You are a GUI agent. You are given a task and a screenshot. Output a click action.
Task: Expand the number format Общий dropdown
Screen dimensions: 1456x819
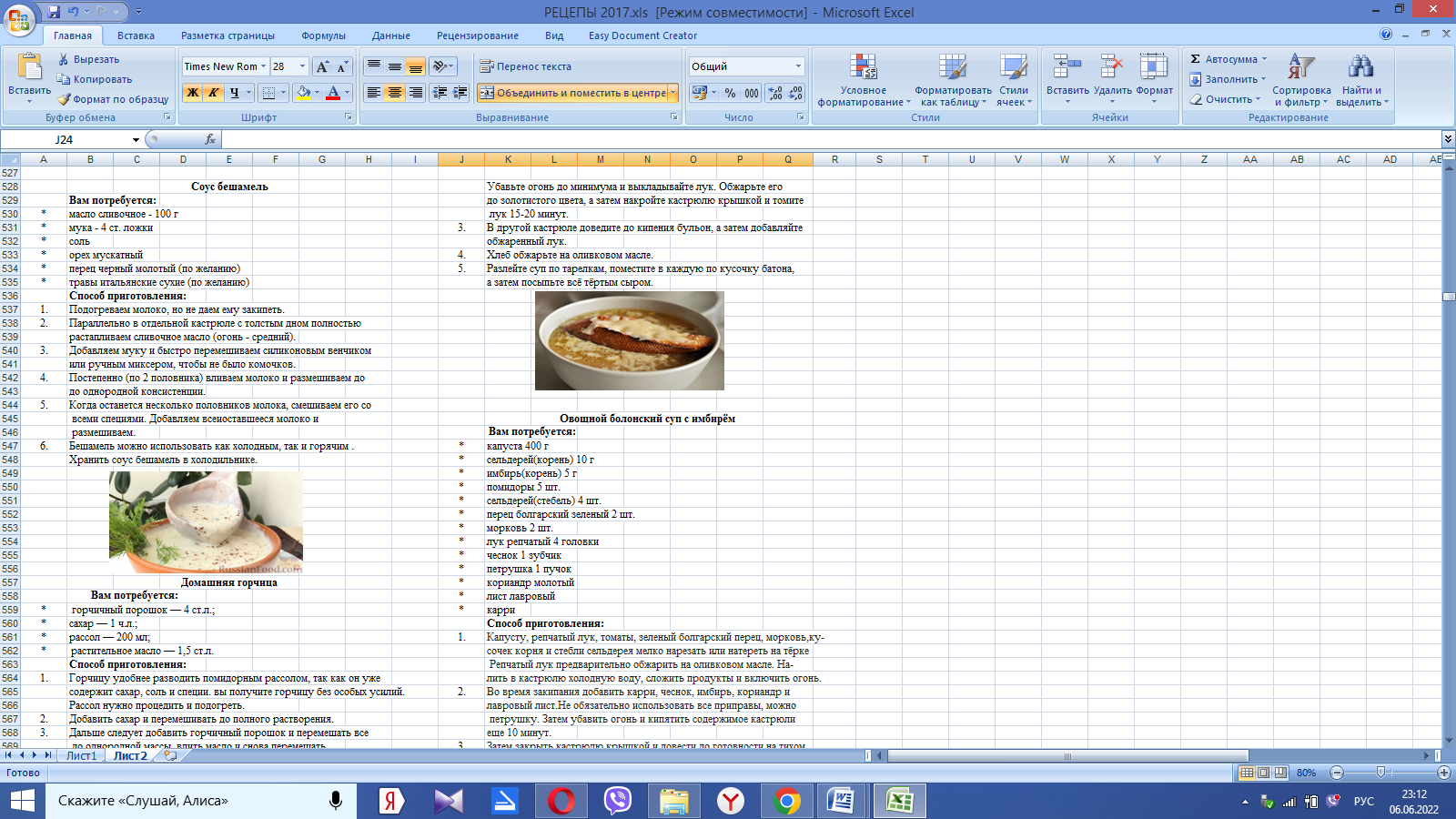798,66
